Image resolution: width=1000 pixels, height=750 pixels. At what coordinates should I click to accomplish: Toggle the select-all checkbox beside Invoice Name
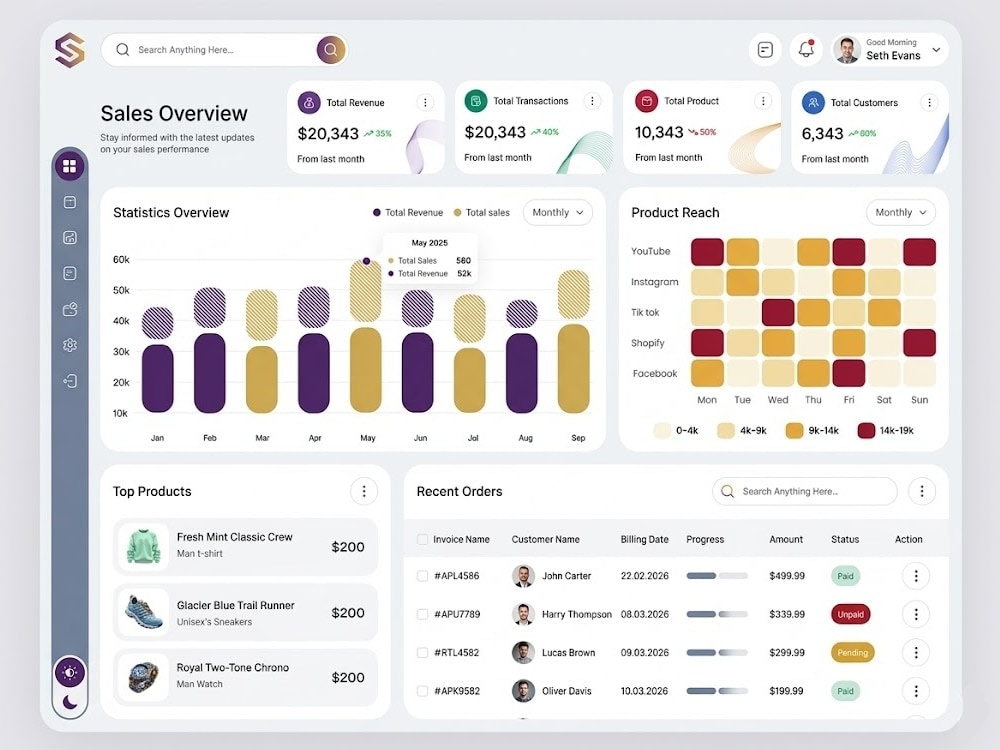[422, 540]
